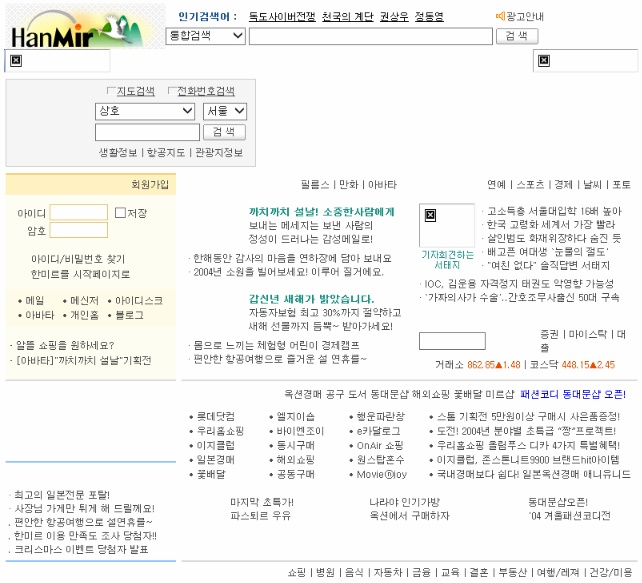The width and height of the screenshot is (642, 583).
Task: Enable the 지도검색 checkbox
Action: coord(111,91)
